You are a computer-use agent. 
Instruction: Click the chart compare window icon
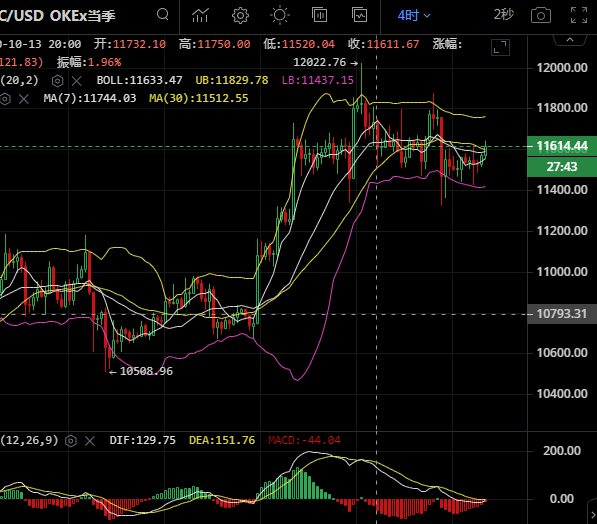point(359,15)
